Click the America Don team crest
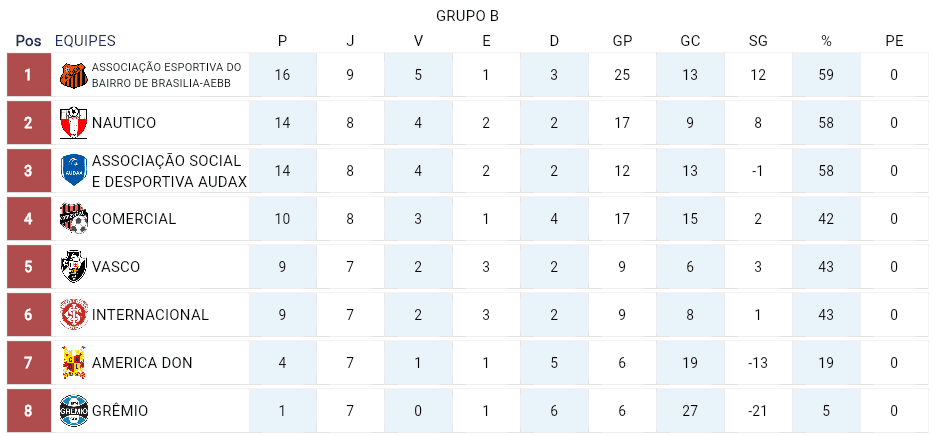The image size is (934, 437). click(74, 363)
